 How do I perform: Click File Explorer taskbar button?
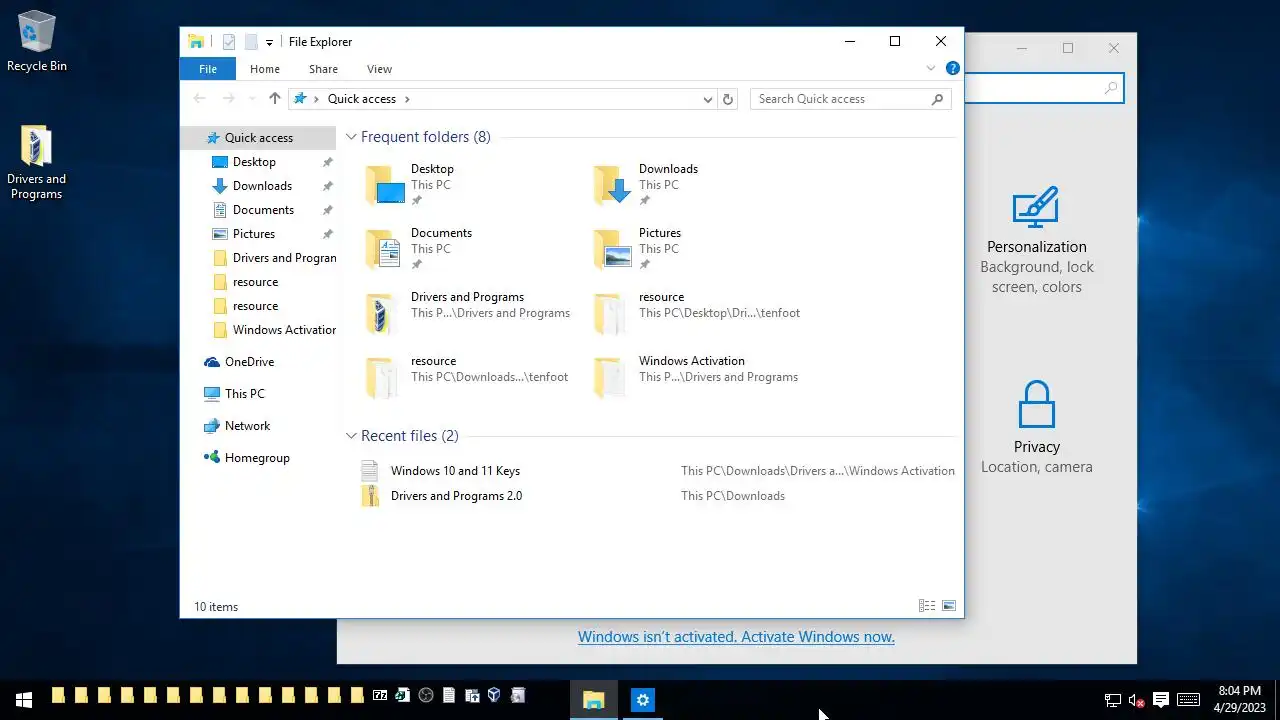594,700
